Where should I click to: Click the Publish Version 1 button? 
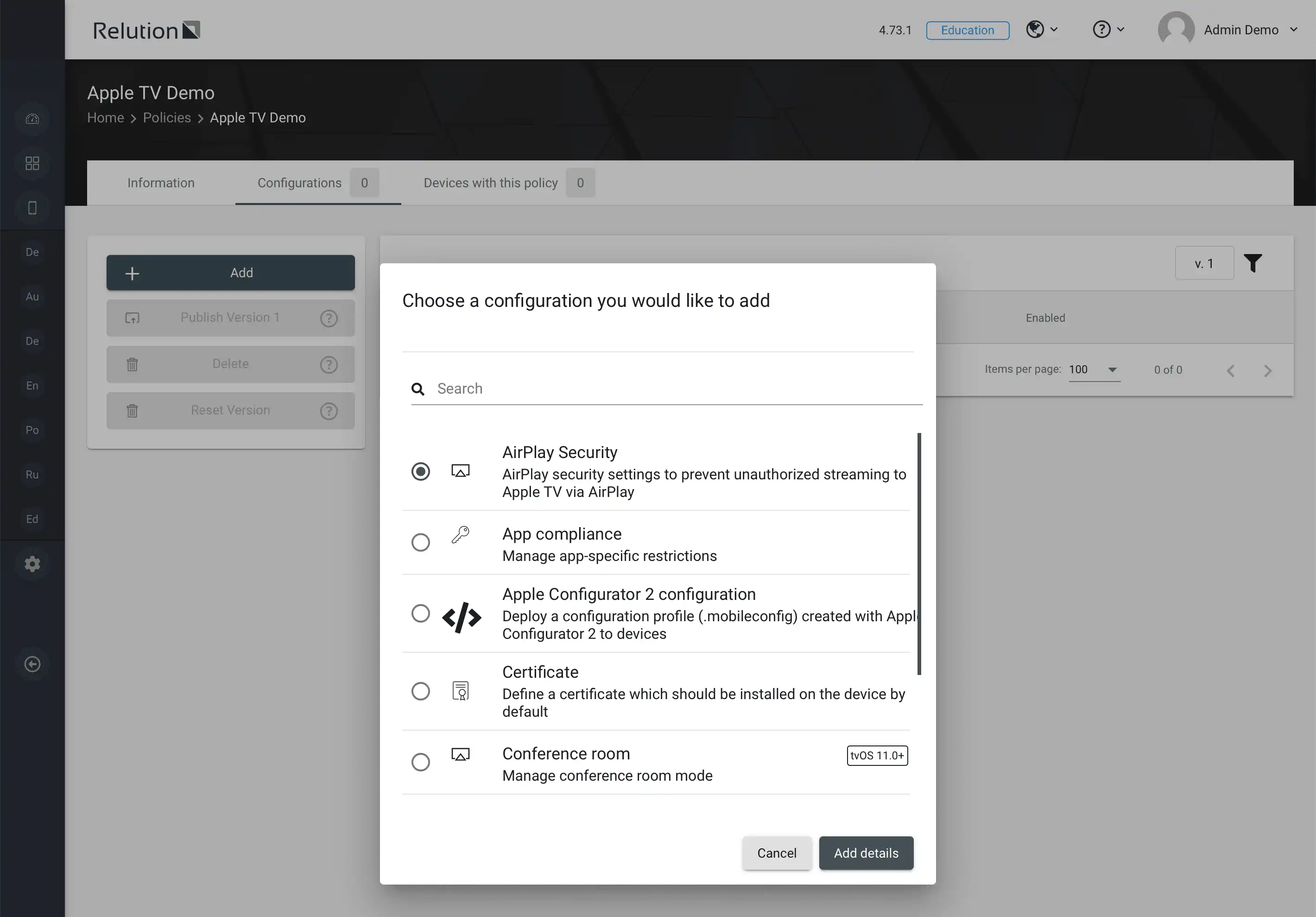tap(230, 318)
